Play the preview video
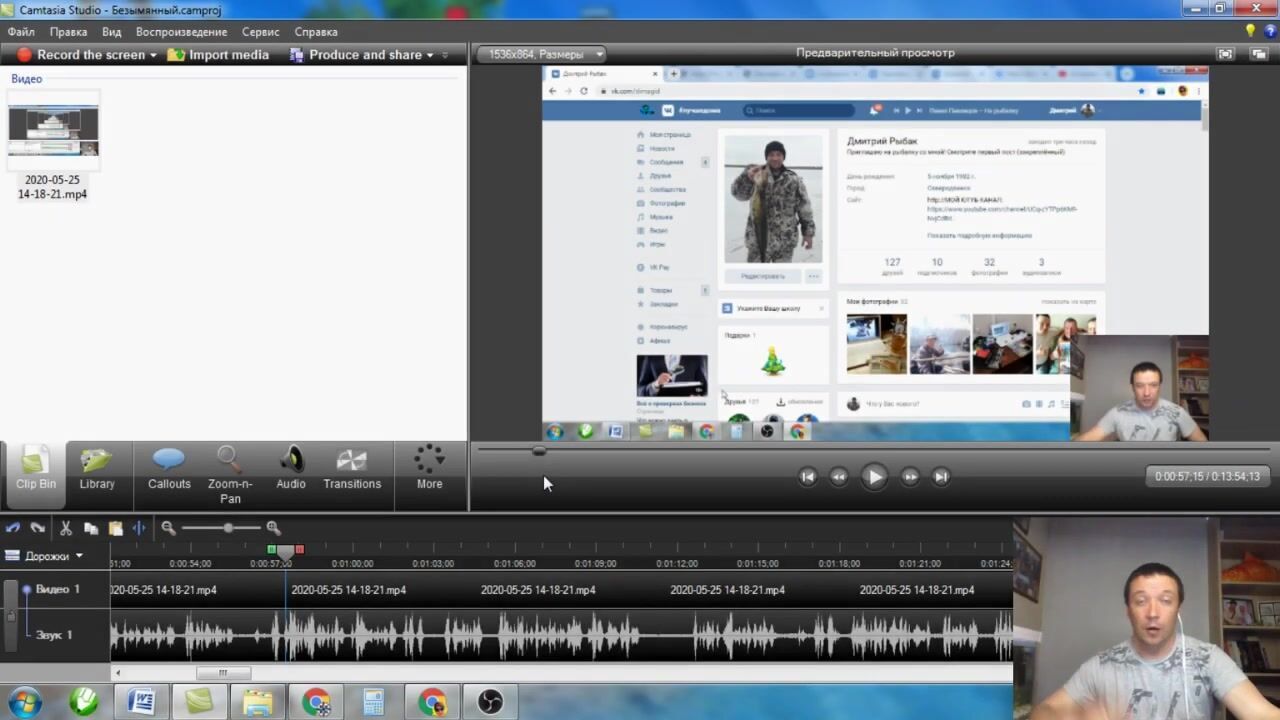 874,477
